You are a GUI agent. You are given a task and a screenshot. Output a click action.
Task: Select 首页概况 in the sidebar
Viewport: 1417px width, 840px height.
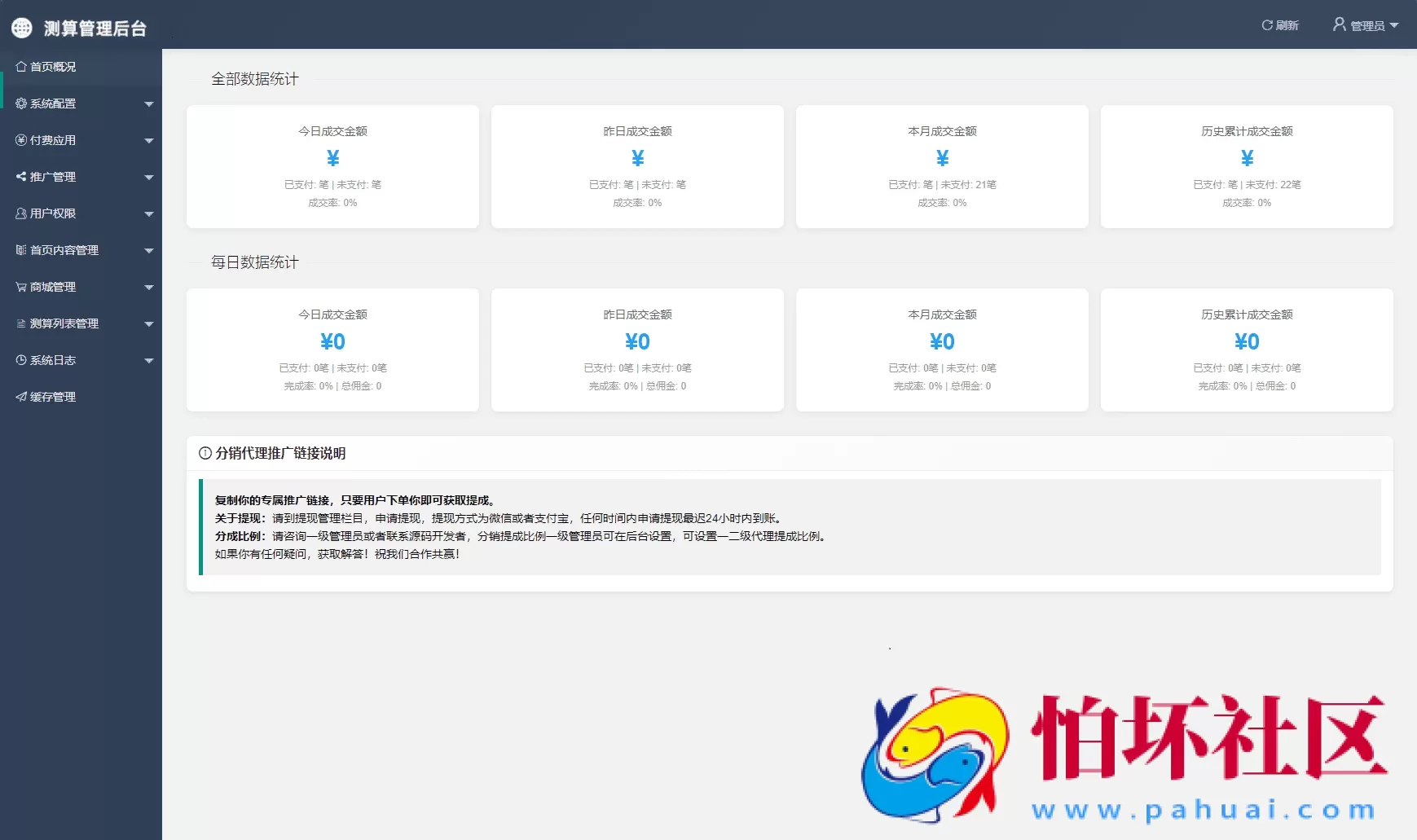(53, 67)
